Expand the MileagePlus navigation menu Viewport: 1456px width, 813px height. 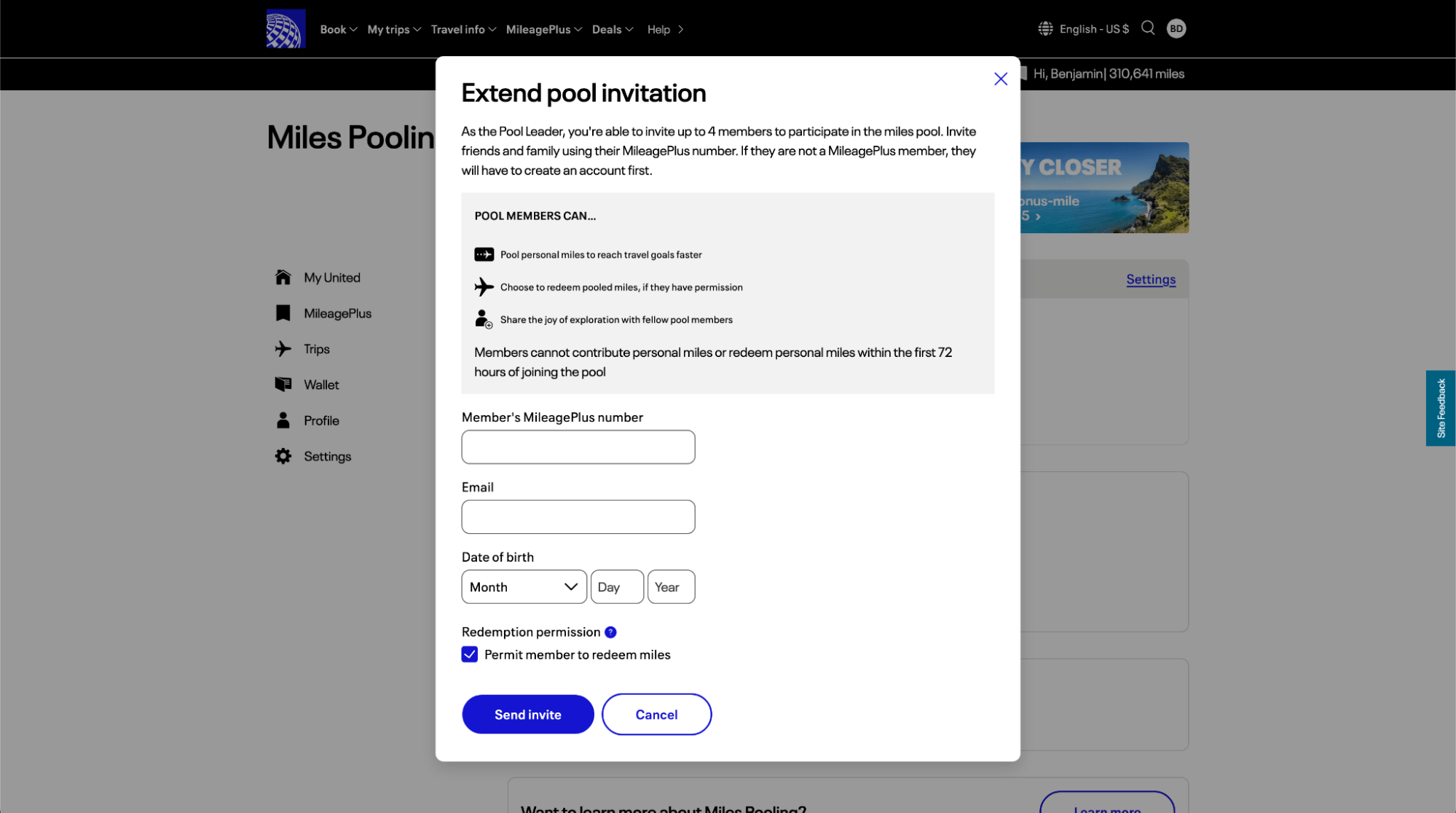543,29
